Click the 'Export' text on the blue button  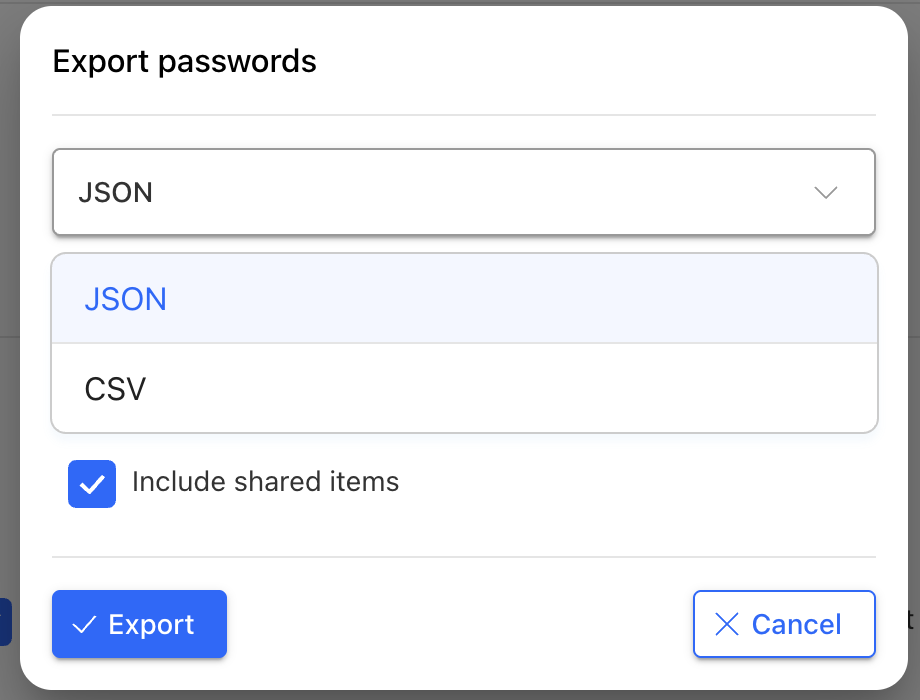pyautogui.click(x=151, y=625)
